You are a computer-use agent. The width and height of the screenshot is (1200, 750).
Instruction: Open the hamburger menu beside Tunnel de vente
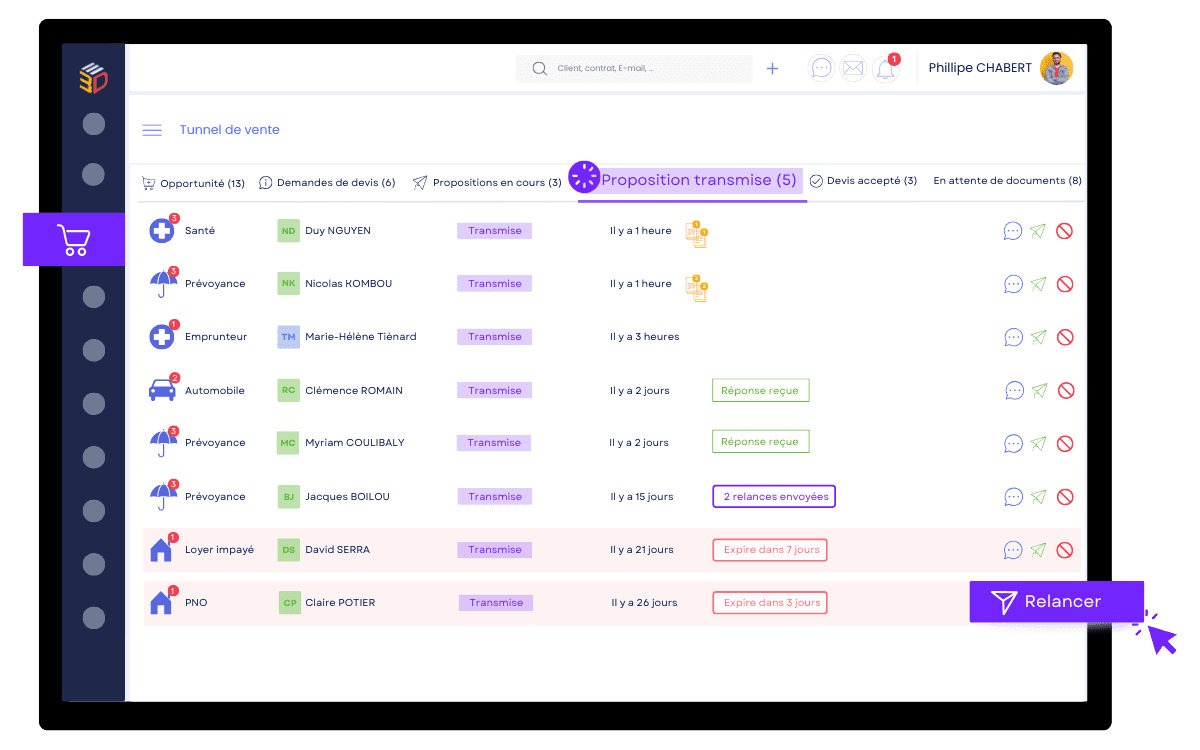click(152, 130)
